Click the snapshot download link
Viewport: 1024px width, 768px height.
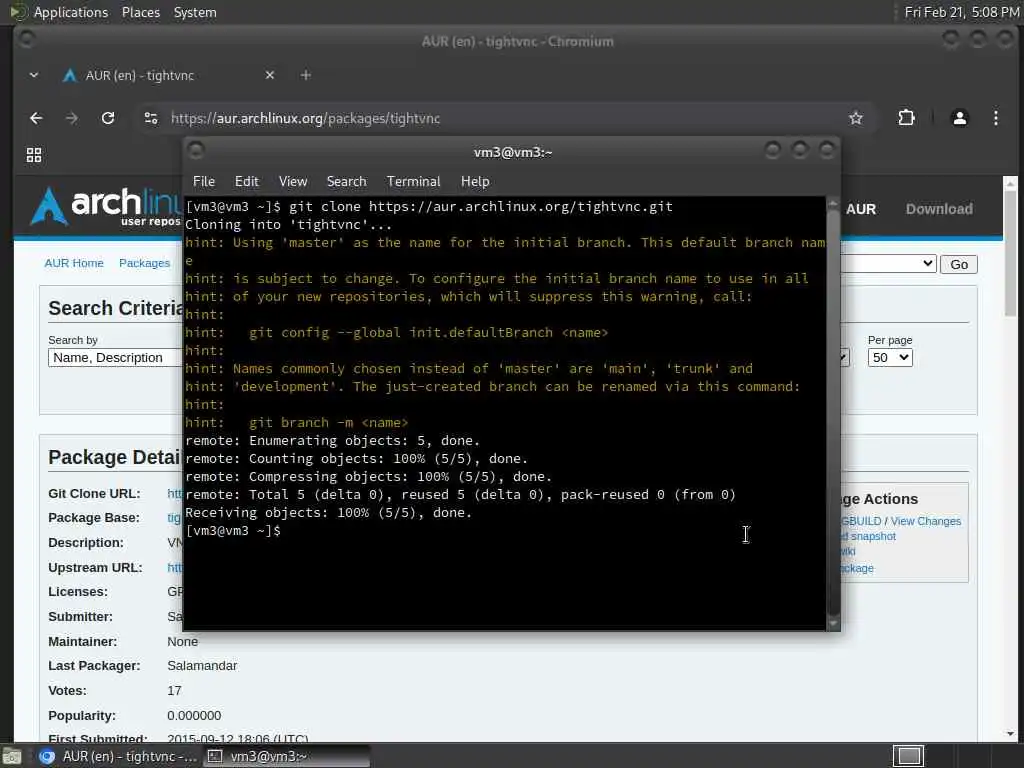click(869, 536)
